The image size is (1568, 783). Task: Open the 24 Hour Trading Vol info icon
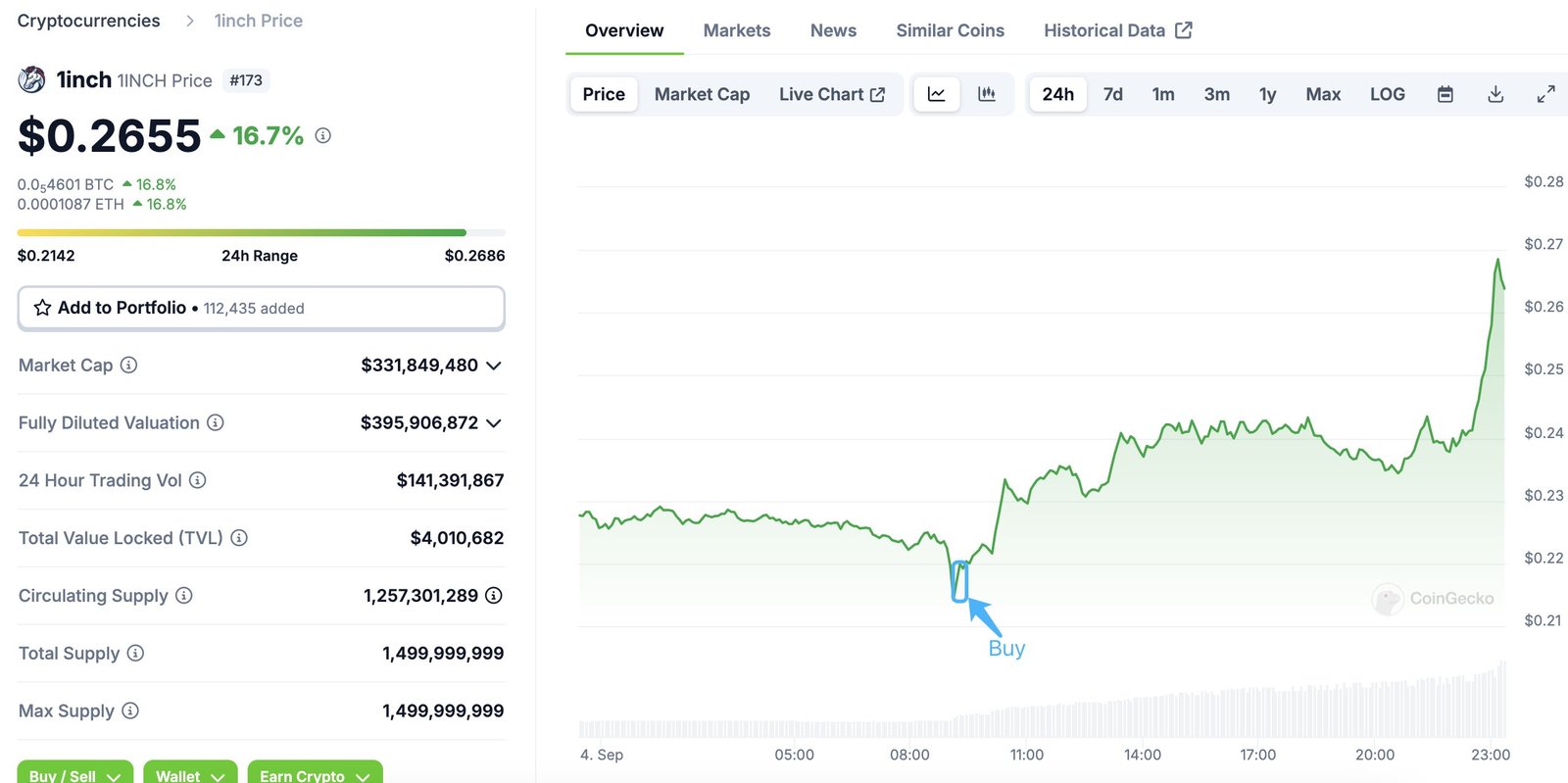pyautogui.click(x=197, y=480)
